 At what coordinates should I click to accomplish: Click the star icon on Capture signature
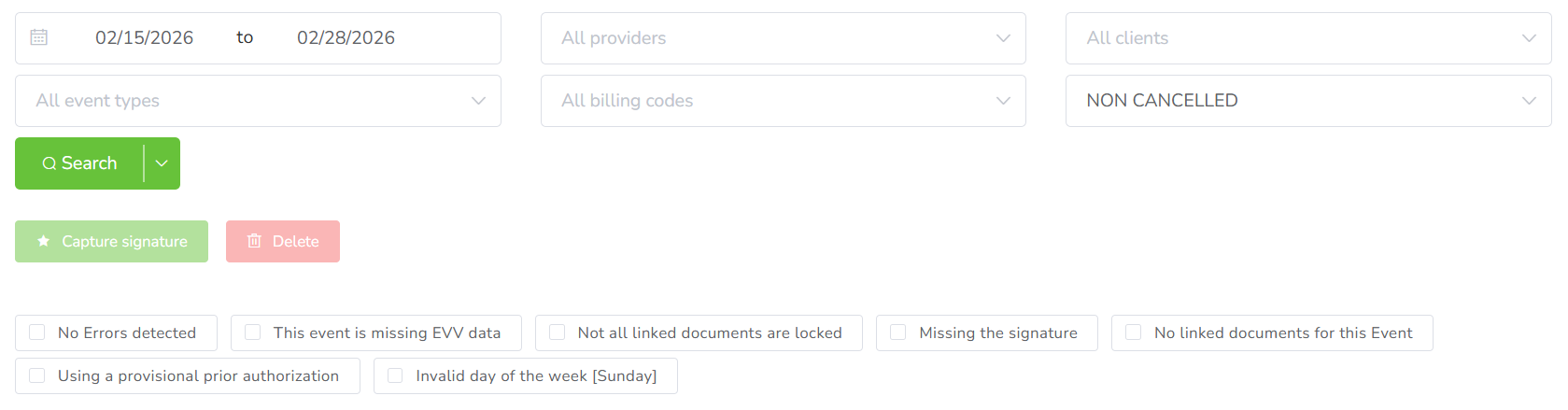point(43,241)
